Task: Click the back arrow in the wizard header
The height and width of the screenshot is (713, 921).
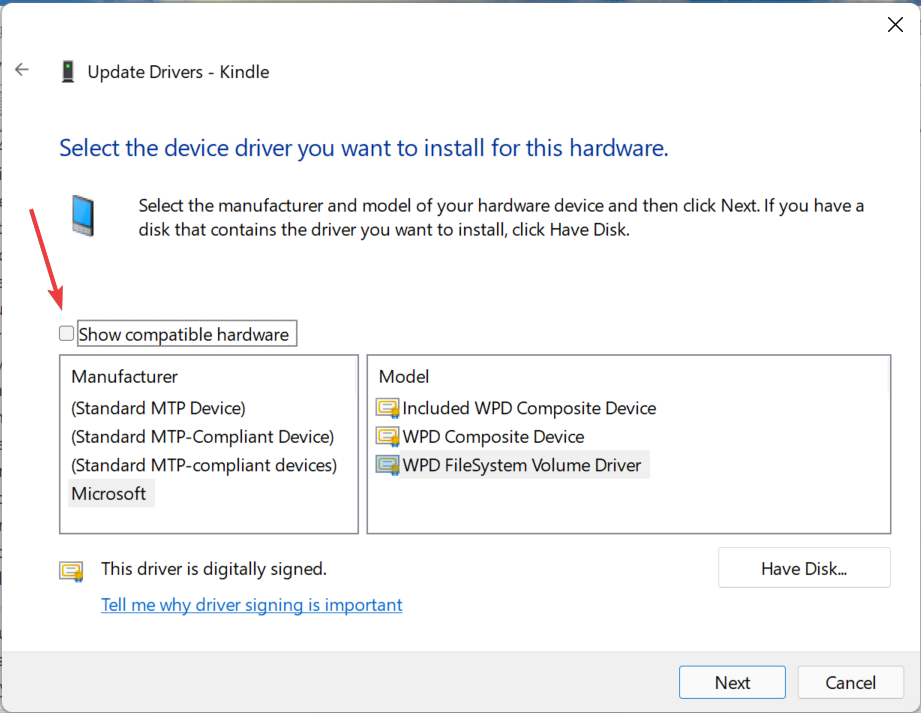Action: point(22,71)
